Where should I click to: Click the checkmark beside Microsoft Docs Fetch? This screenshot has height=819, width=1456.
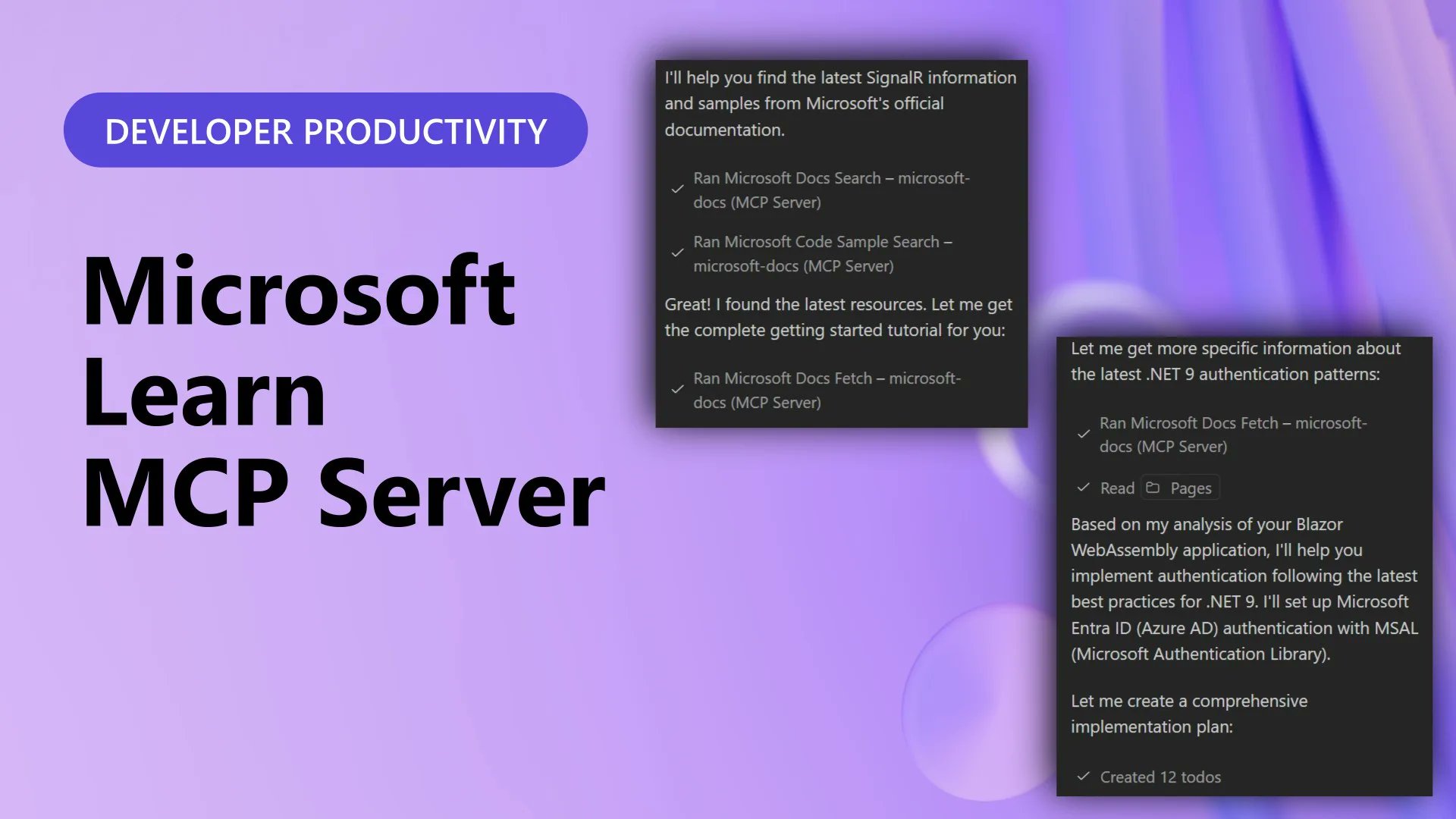[x=677, y=390]
